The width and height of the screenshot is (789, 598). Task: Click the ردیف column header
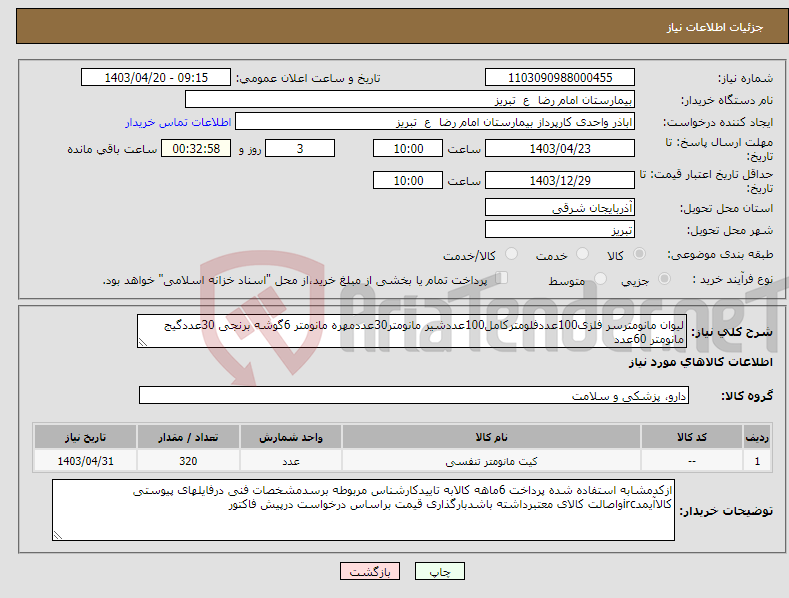757,437
